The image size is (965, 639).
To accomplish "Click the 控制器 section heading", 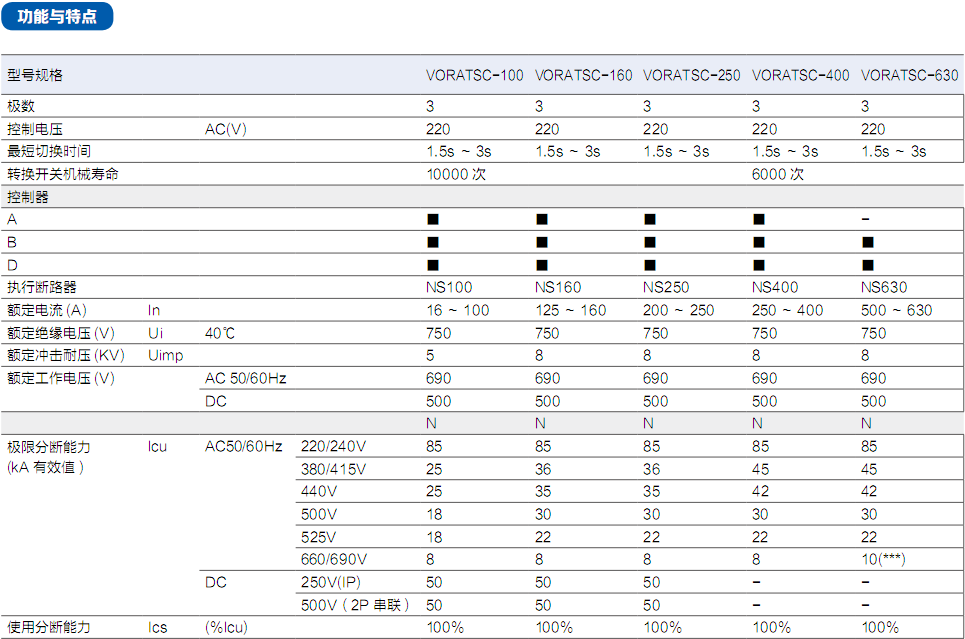I will (x=28, y=197).
